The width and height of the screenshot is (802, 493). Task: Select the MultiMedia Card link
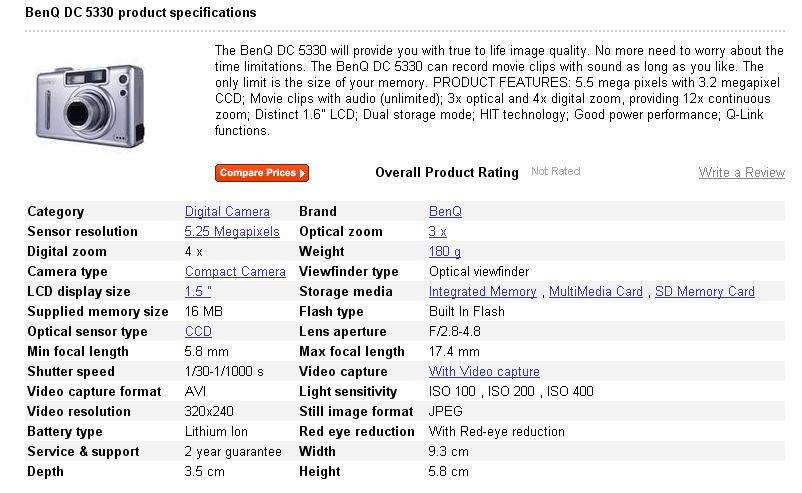pyautogui.click(x=596, y=292)
